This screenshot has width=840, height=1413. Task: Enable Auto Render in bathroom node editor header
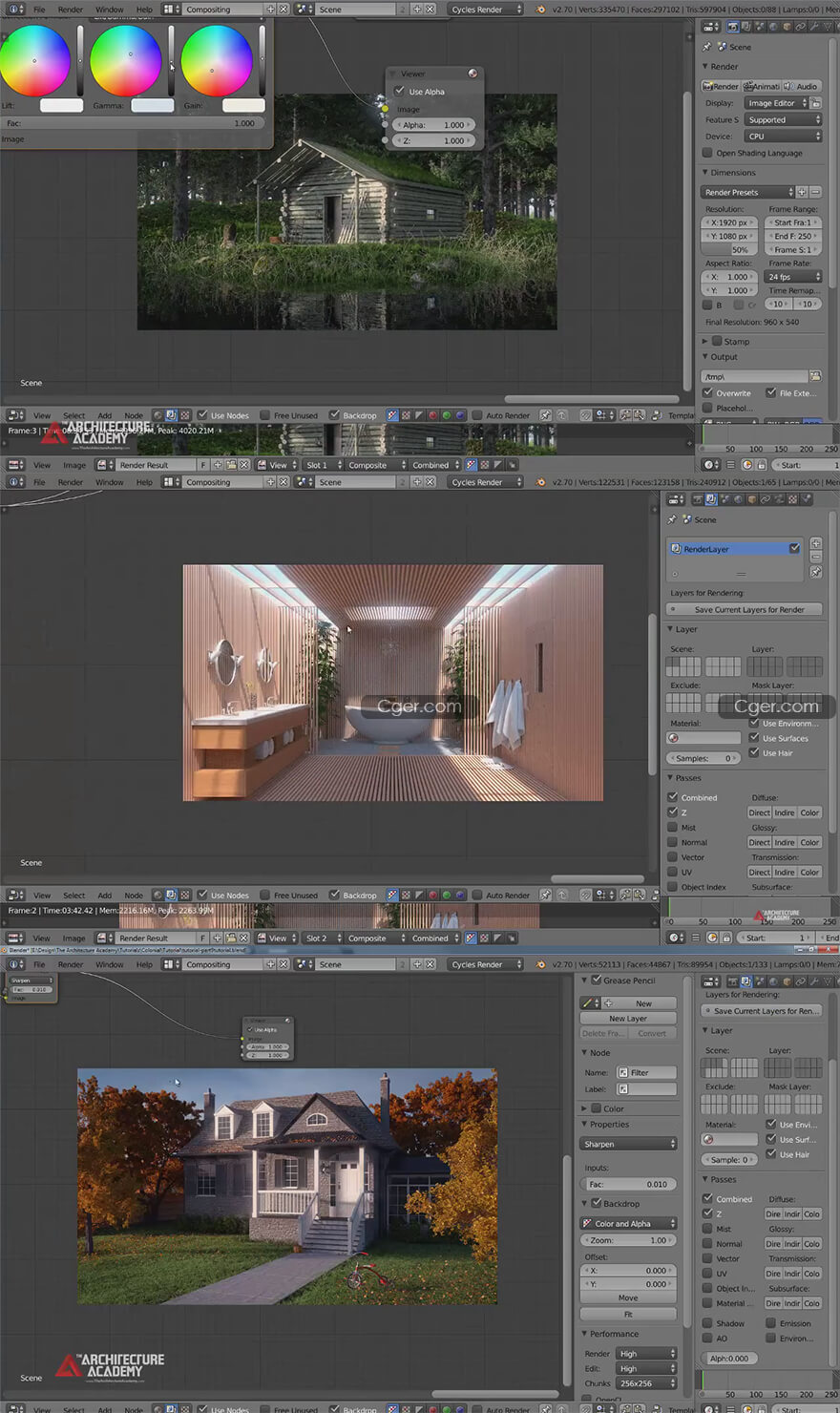477,896
